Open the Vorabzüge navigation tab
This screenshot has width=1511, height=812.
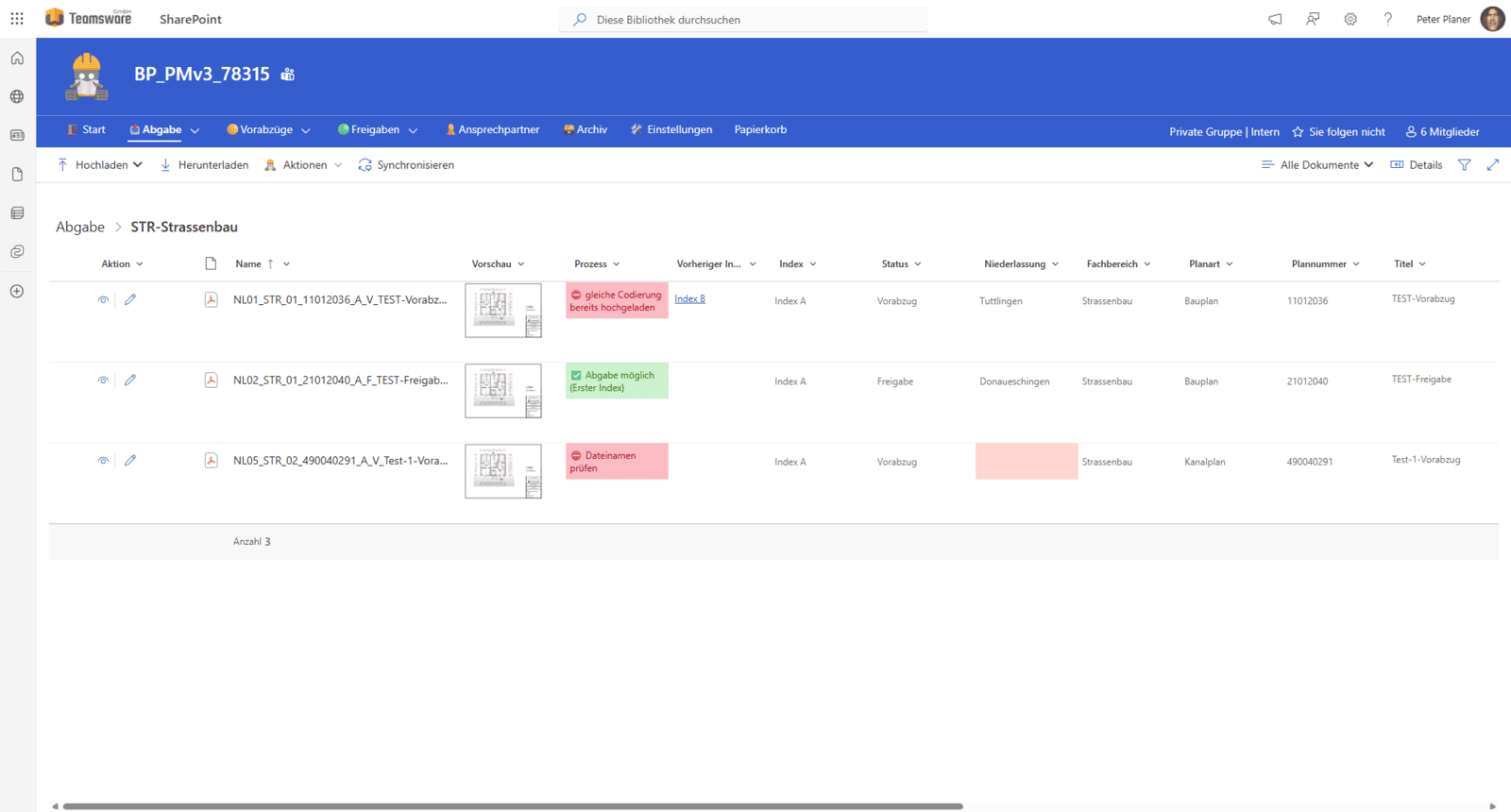click(268, 130)
